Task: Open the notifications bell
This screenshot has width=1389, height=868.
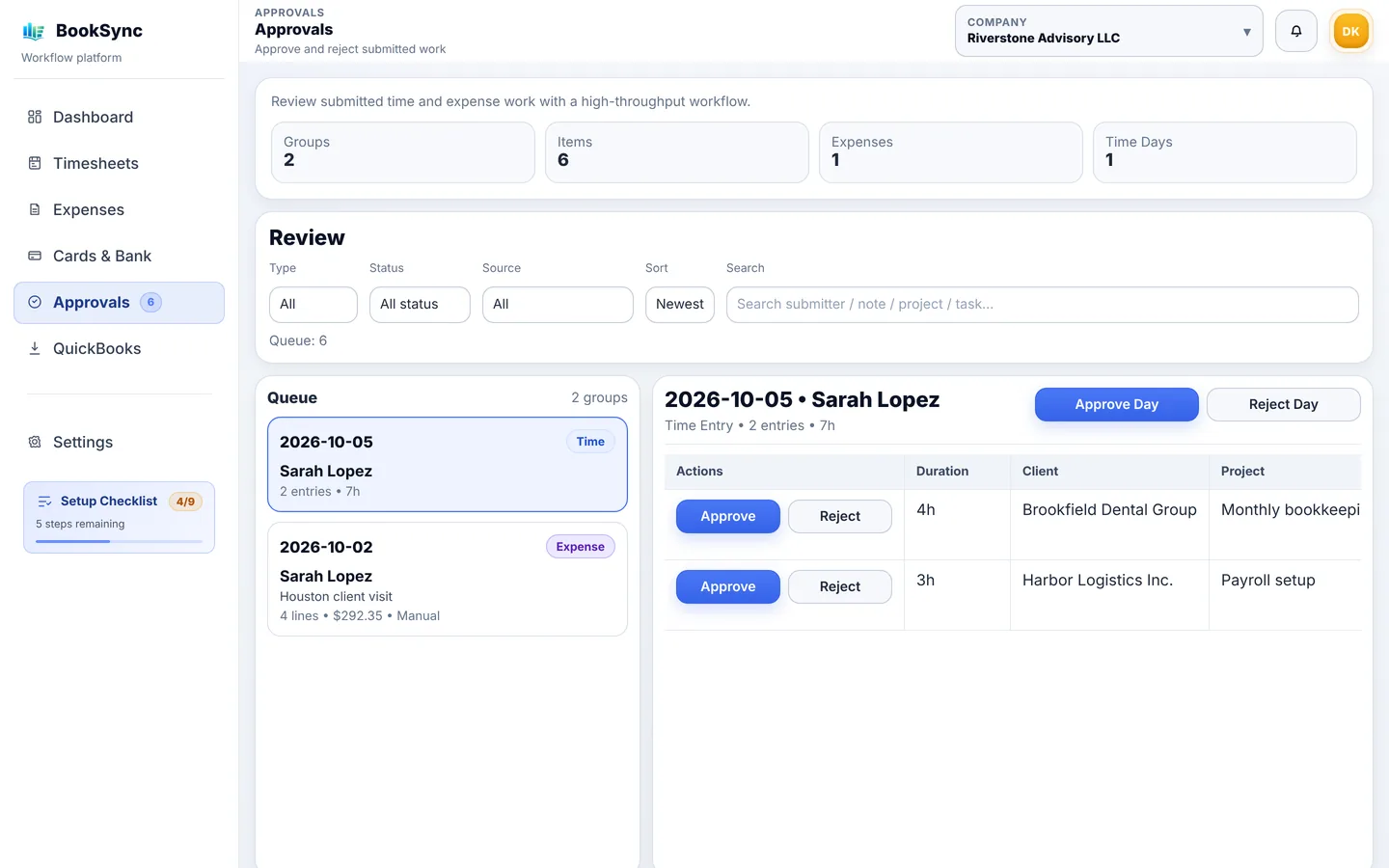Action: [x=1296, y=31]
